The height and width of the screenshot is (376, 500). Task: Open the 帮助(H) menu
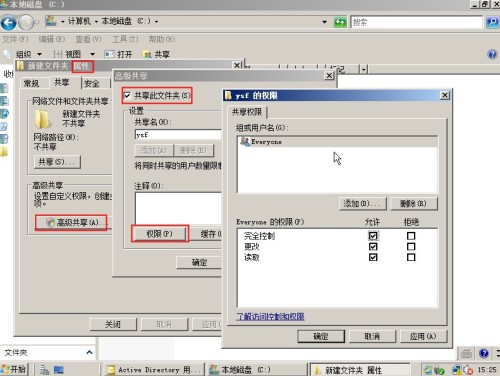[162, 39]
